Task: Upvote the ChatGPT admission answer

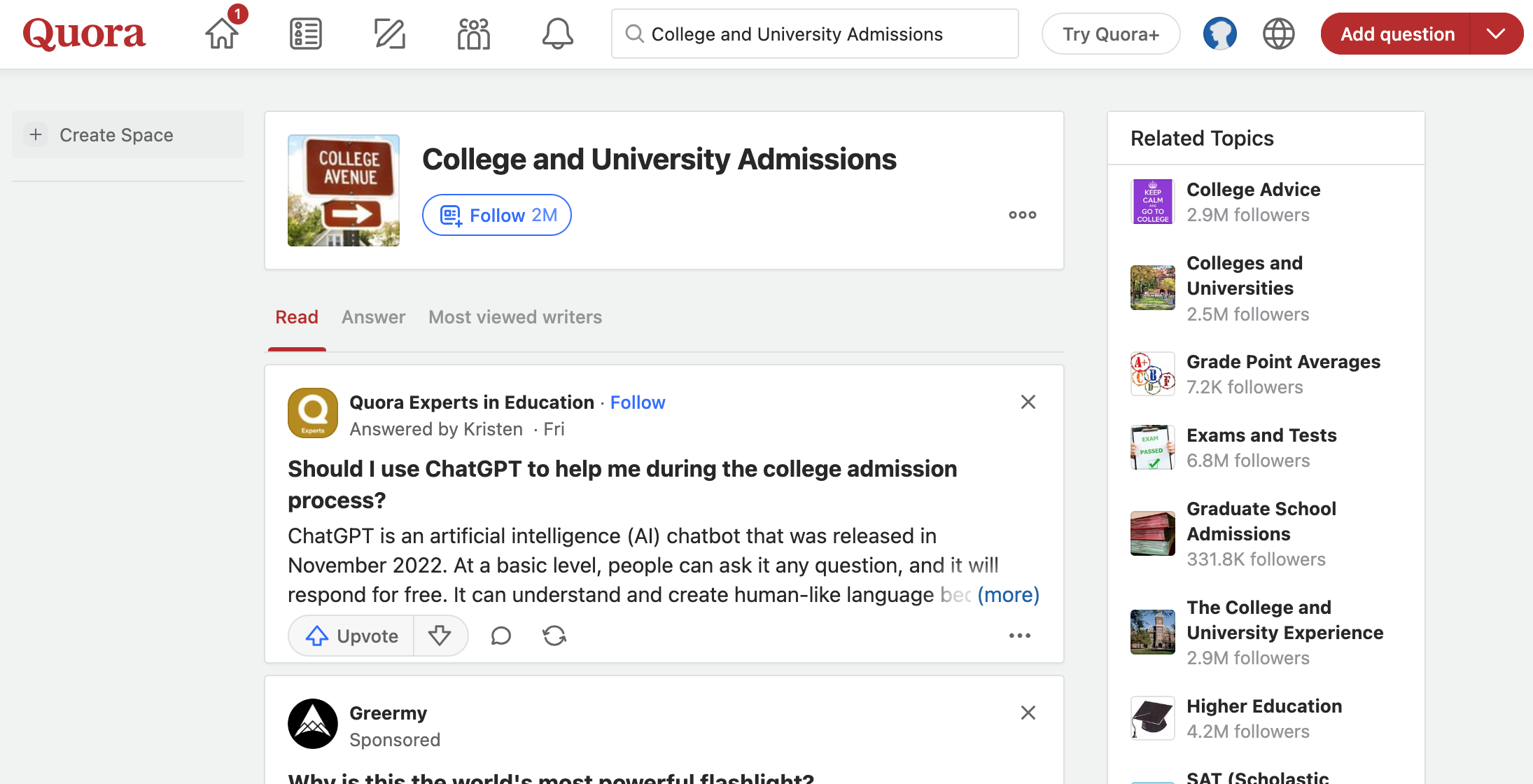Action: point(351,636)
